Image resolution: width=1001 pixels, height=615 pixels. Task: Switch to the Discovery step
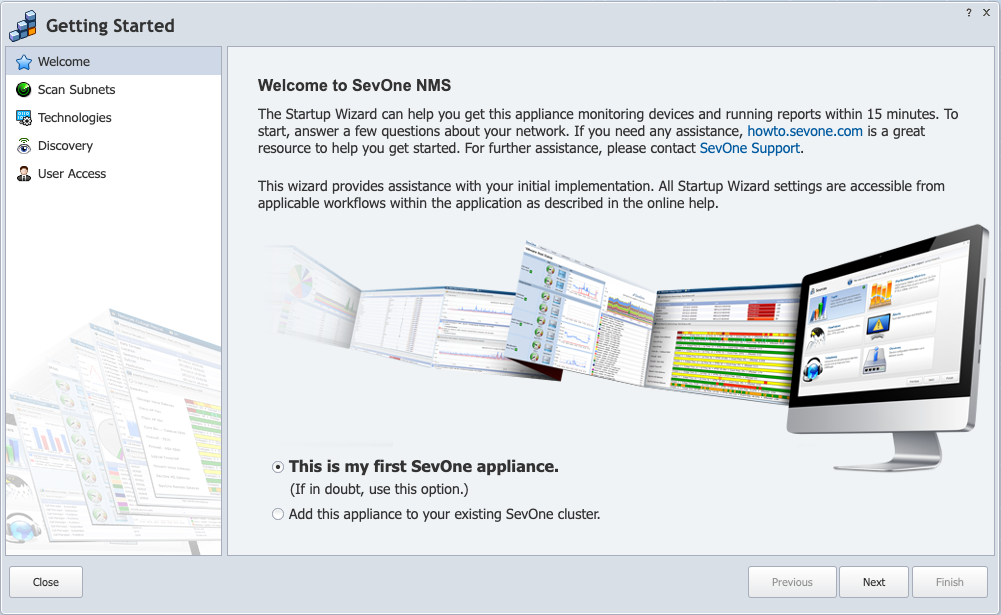pyautogui.click(x=114, y=146)
